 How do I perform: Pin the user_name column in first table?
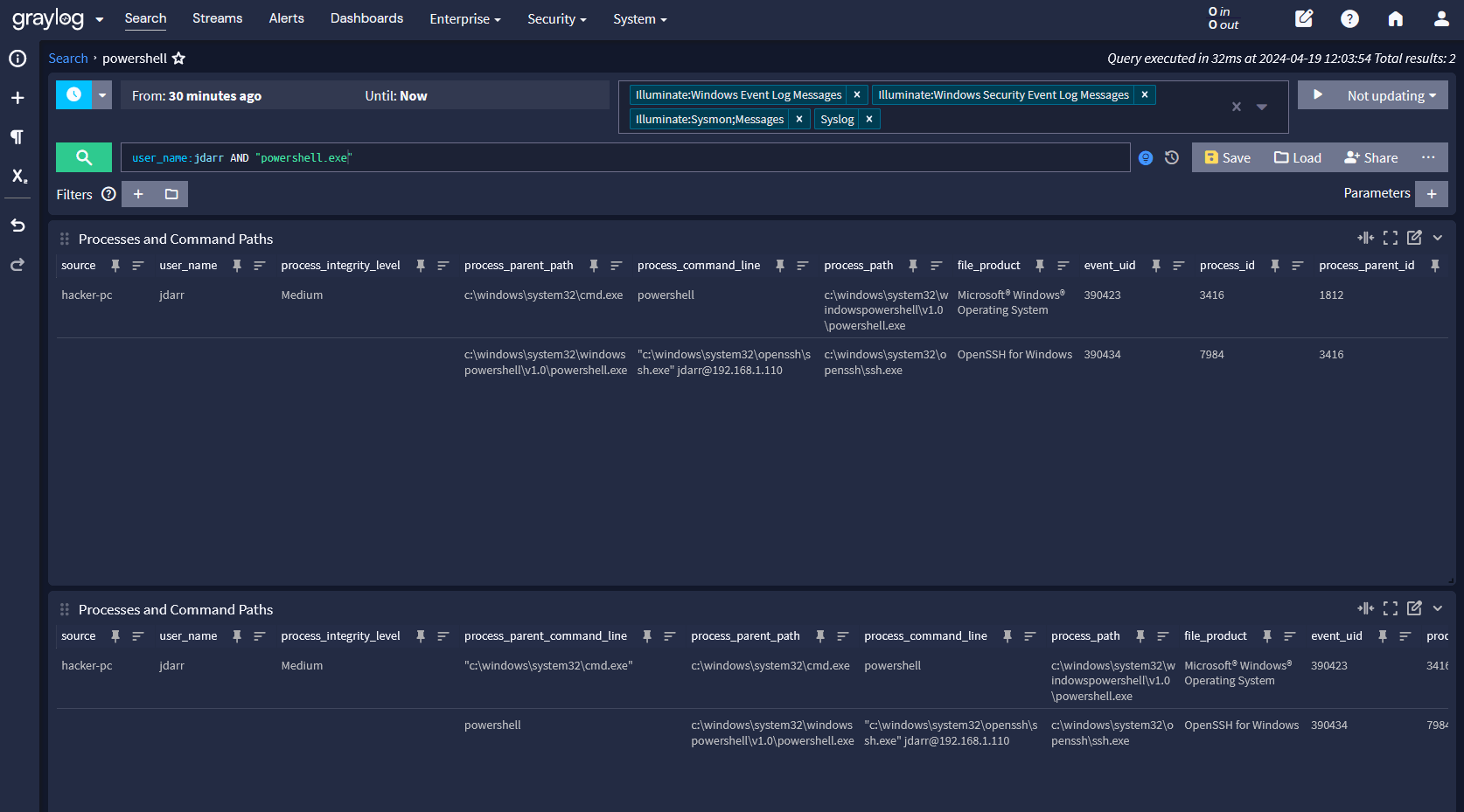click(x=237, y=266)
